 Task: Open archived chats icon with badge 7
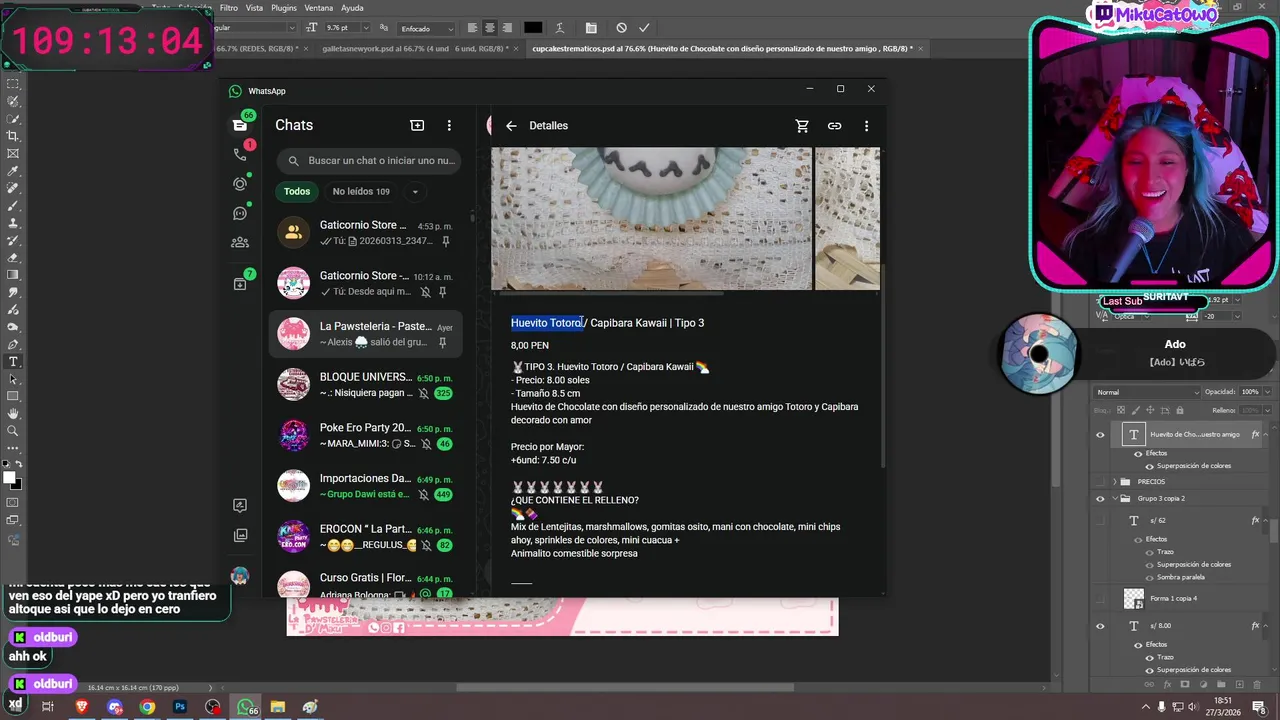pyautogui.click(x=240, y=284)
